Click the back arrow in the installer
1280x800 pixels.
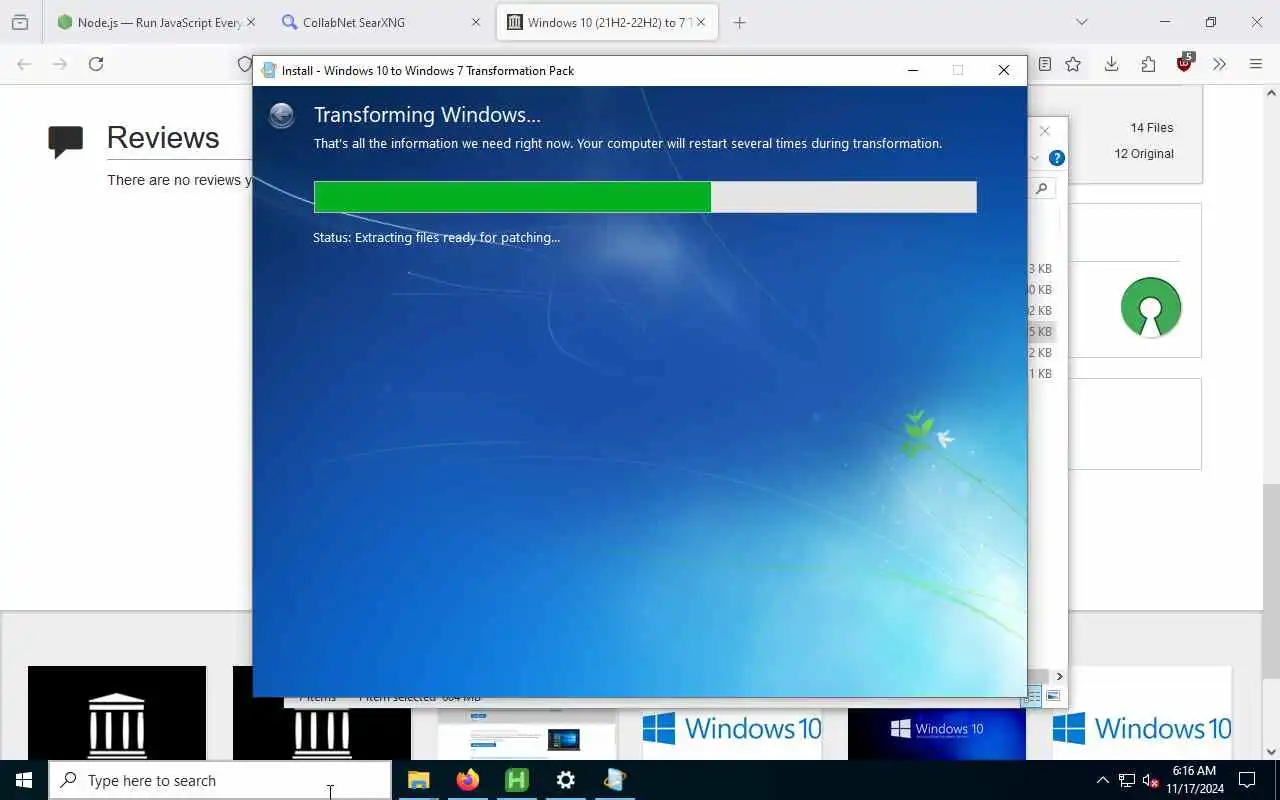tap(282, 116)
